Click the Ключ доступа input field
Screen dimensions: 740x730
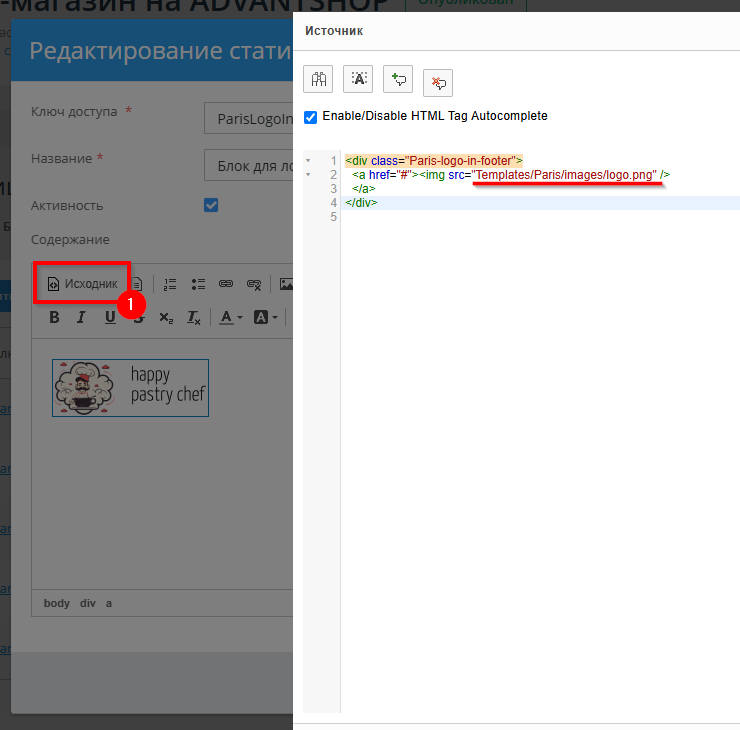pos(250,118)
